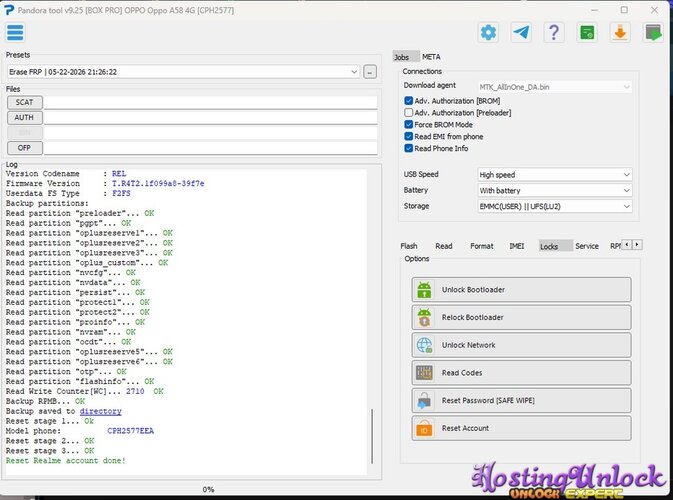Click the SCAT file button
Image resolution: width=673 pixels, height=500 pixels.
24,102
